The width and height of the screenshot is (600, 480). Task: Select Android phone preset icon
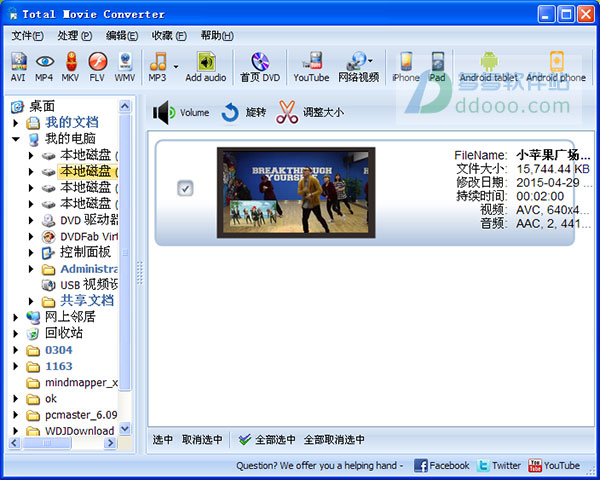[x=556, y=61]
